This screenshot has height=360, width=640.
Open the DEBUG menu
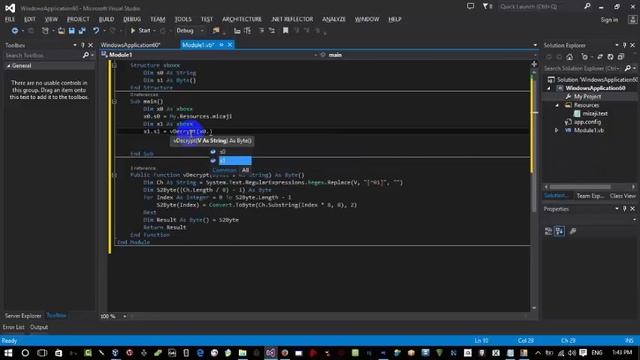pyautogui.click(x=132, y=19)
